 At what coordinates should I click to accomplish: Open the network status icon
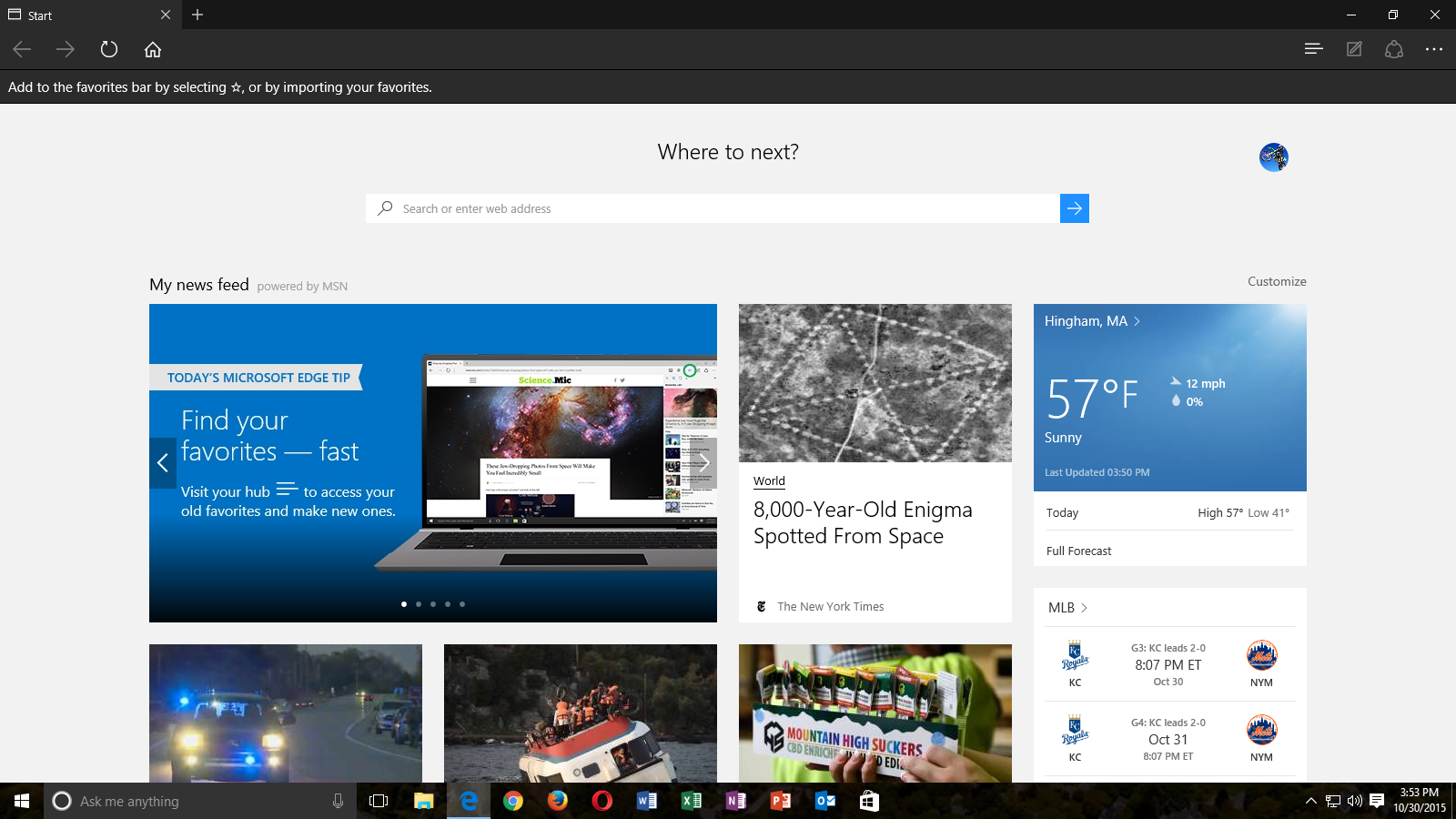[x=1333, y=801]
